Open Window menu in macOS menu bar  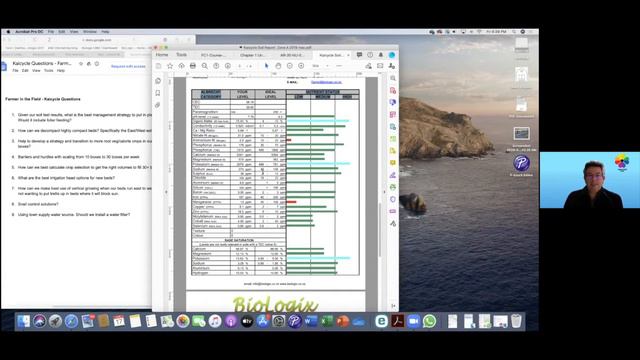point(90,31)
